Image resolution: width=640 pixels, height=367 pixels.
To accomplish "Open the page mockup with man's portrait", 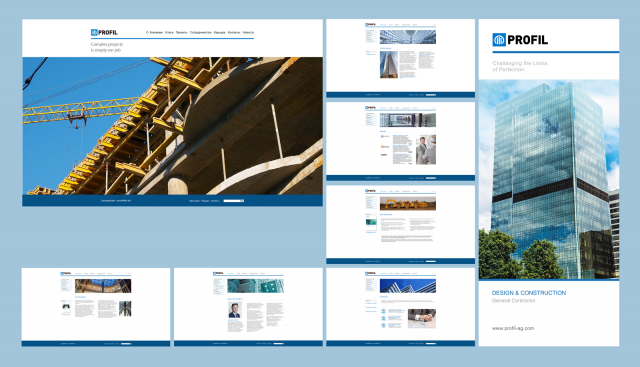I will 248,307.
